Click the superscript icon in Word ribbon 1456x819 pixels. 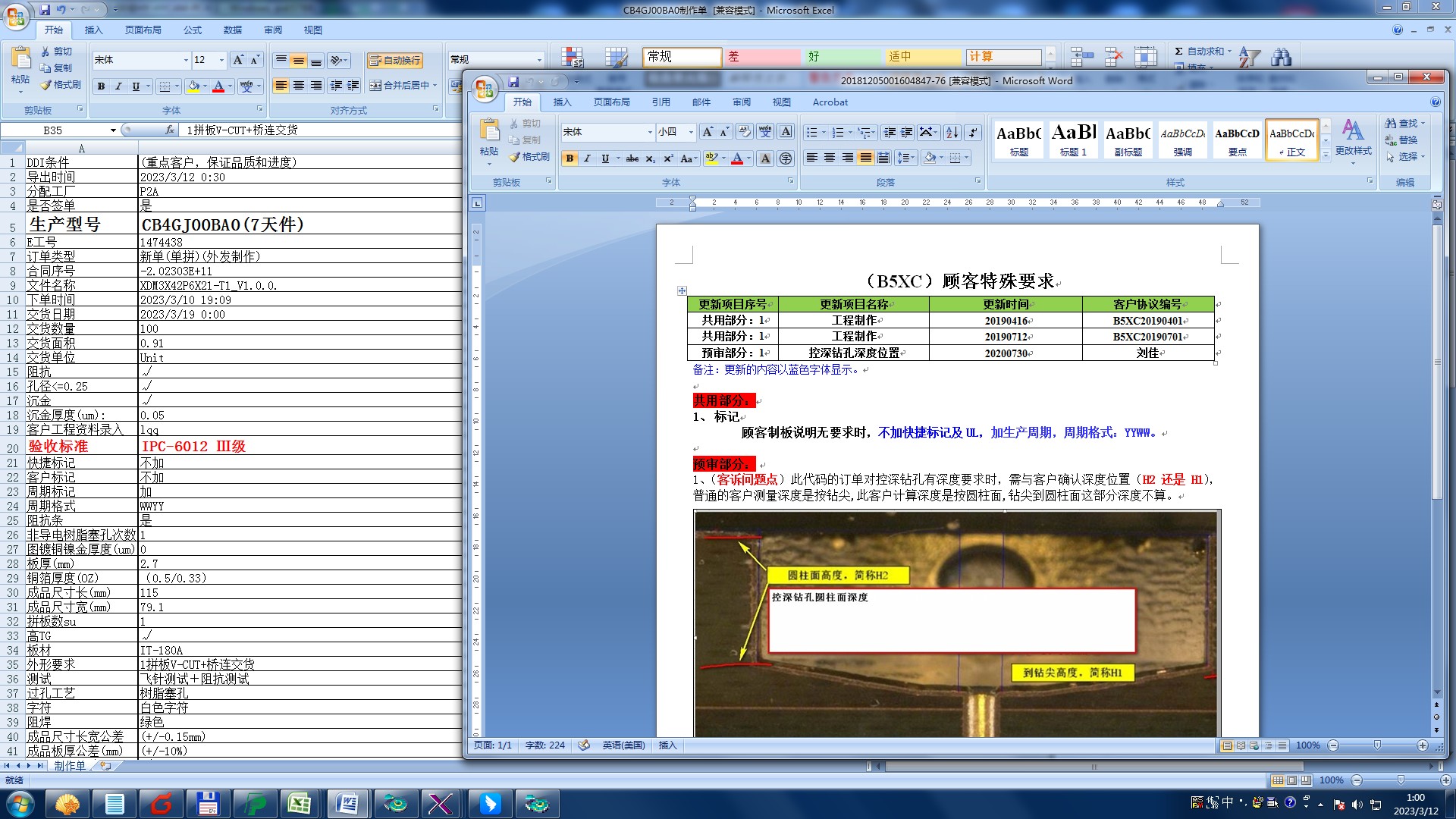coord(668,158)
